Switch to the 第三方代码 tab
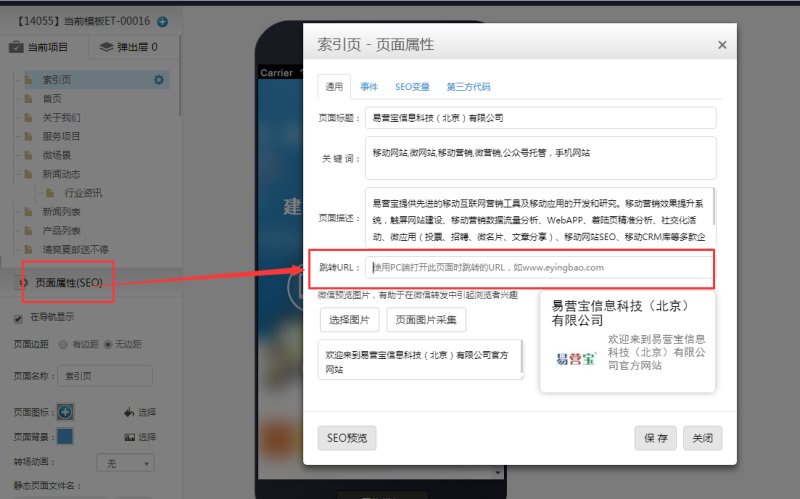 coord(468,87)
